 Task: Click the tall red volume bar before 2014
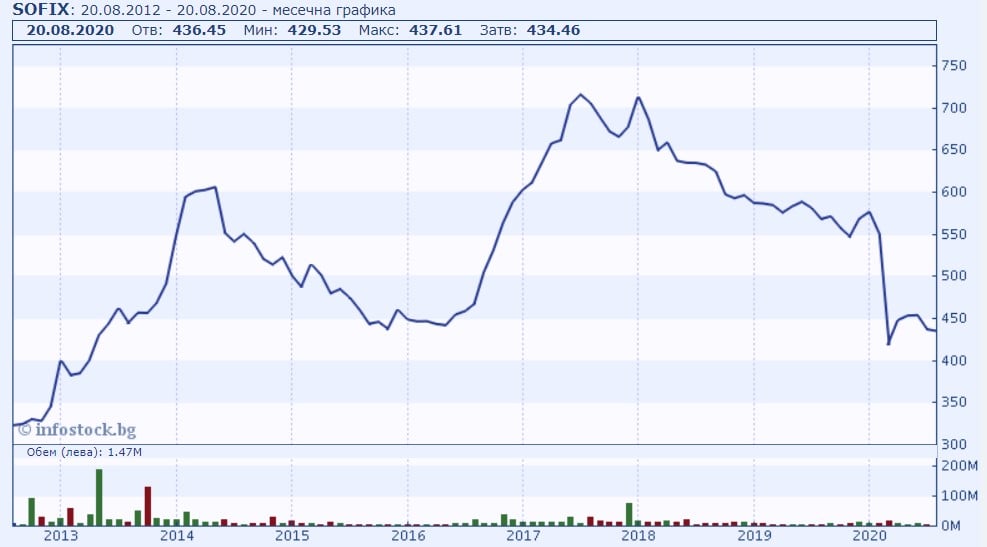148,506
